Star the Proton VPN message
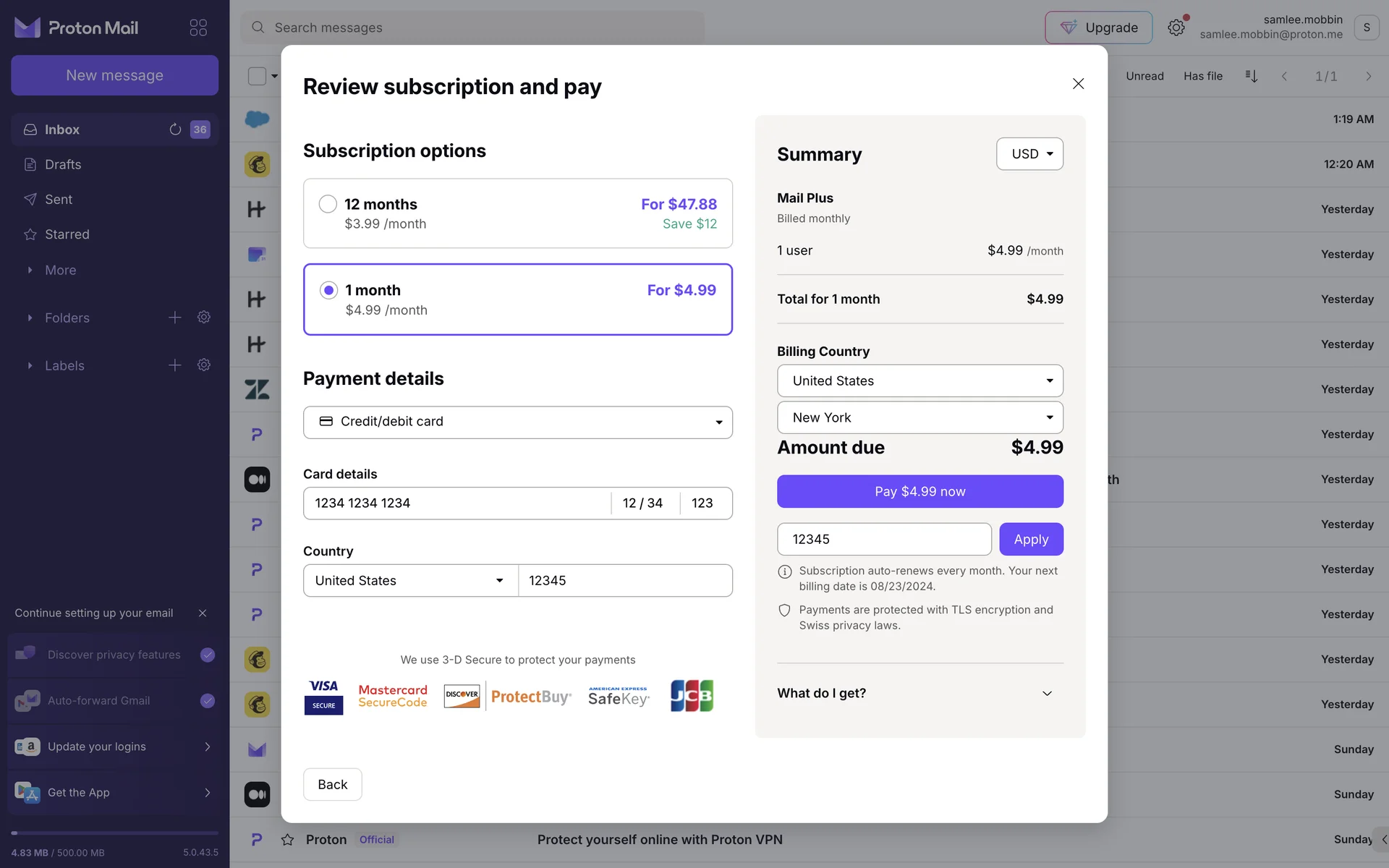The width and height of the screenshot is (1389, 868). 287,840
